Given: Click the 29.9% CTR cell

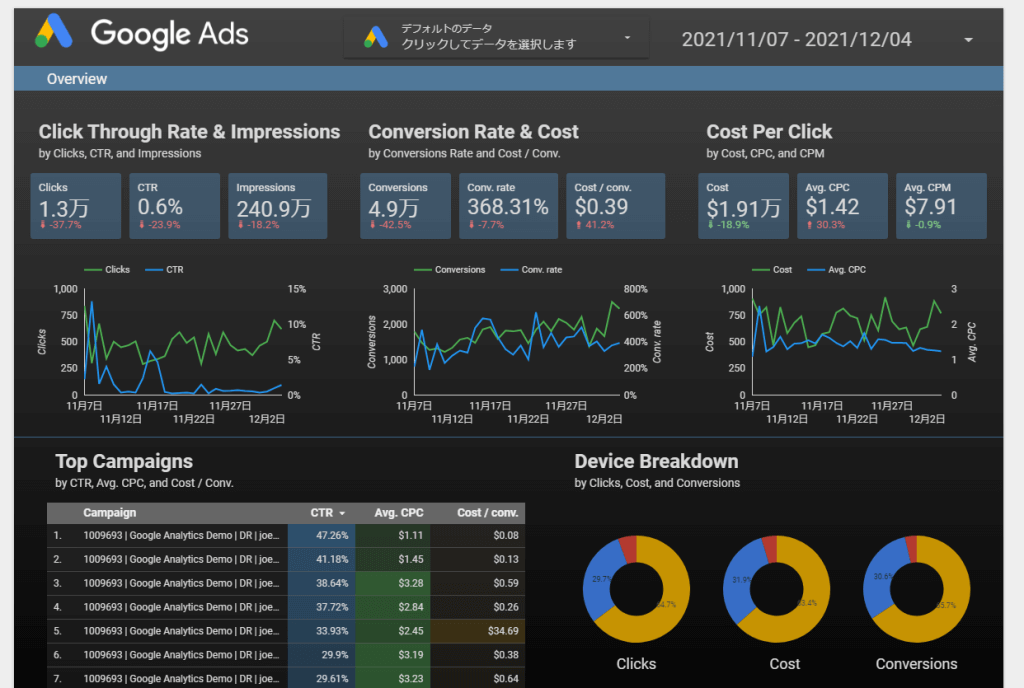Looking at the screenshot, I should [x=321, y=655].
